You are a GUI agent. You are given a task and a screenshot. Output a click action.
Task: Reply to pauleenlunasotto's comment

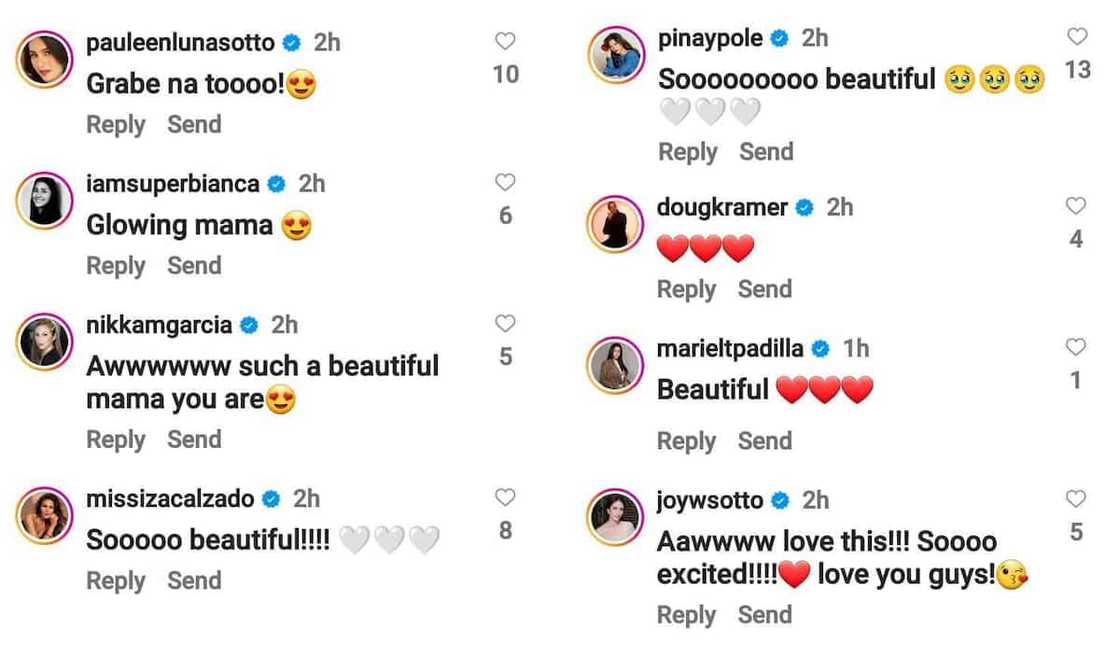coord(116,125)
